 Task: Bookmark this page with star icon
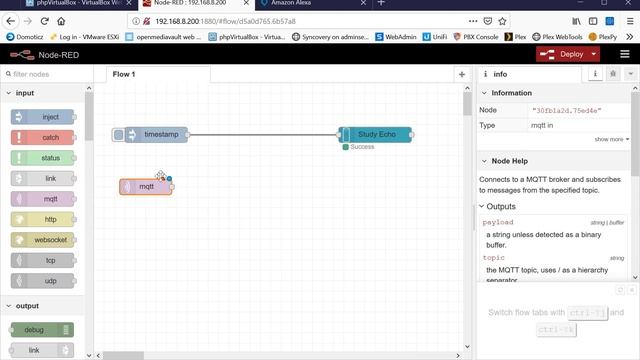(x=502, y=21)
